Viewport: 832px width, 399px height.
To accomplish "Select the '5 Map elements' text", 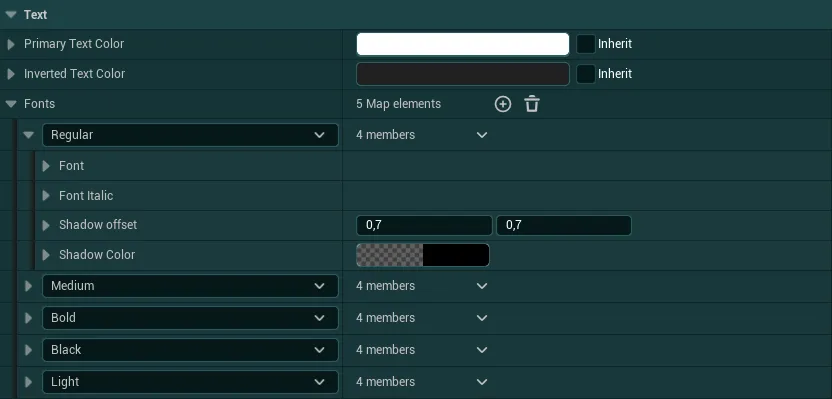I will [x=398, y=104].
